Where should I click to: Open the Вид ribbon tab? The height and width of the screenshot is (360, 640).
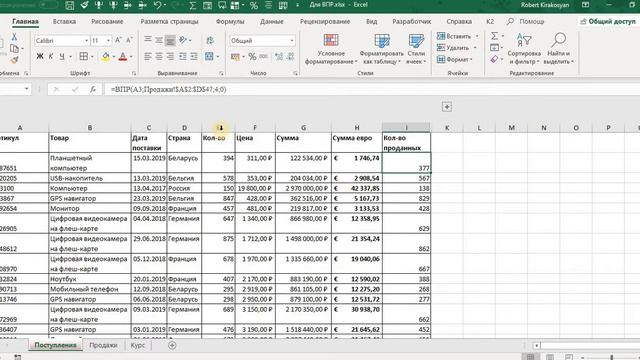click(371, 21)
